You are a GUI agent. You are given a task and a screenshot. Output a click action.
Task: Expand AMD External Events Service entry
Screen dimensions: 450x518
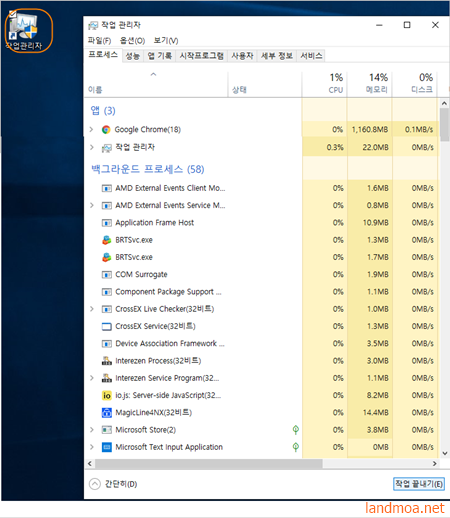pyautogui.click(x=92, y=205)
